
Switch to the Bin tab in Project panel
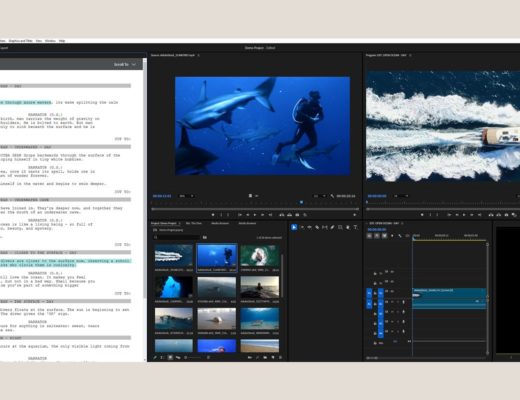click(x=194, y=223)
